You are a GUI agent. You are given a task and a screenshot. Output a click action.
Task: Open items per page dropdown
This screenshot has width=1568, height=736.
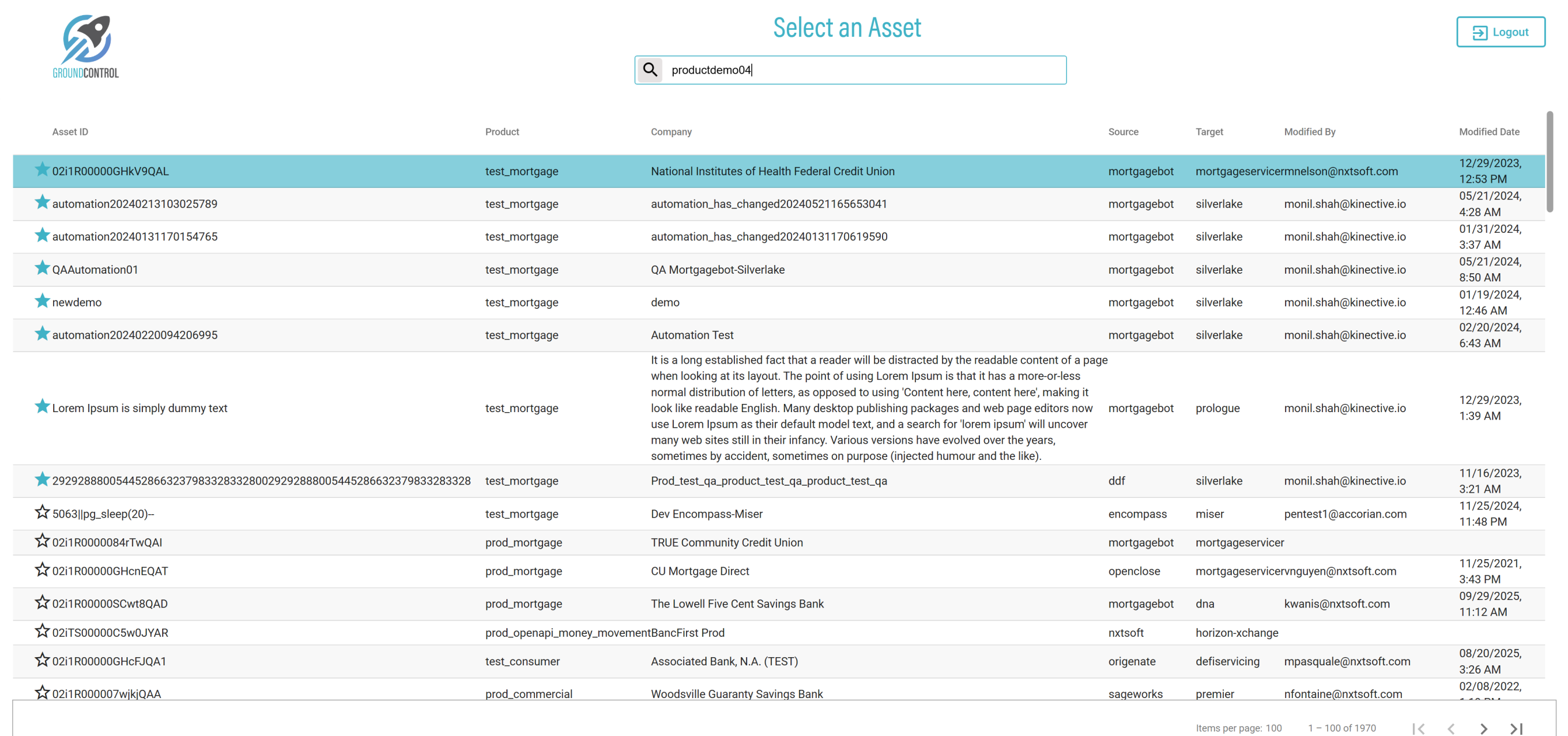click(x=1273, y=728)
